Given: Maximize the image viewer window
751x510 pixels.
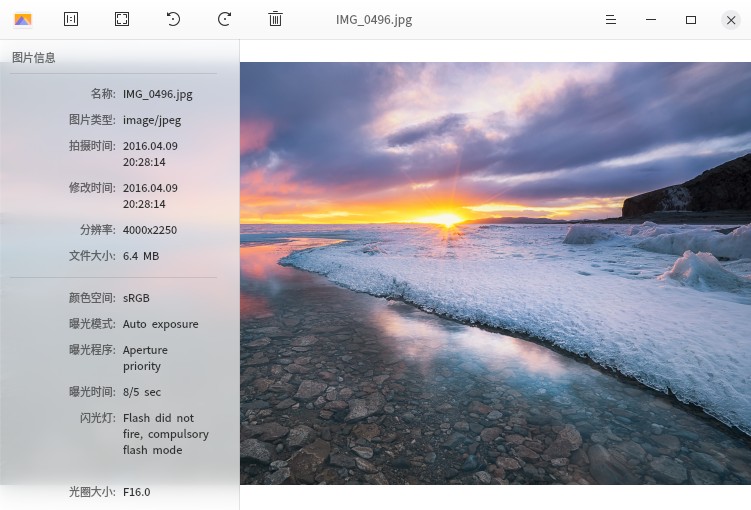Looking at the screenshot, I should point(690,20).
